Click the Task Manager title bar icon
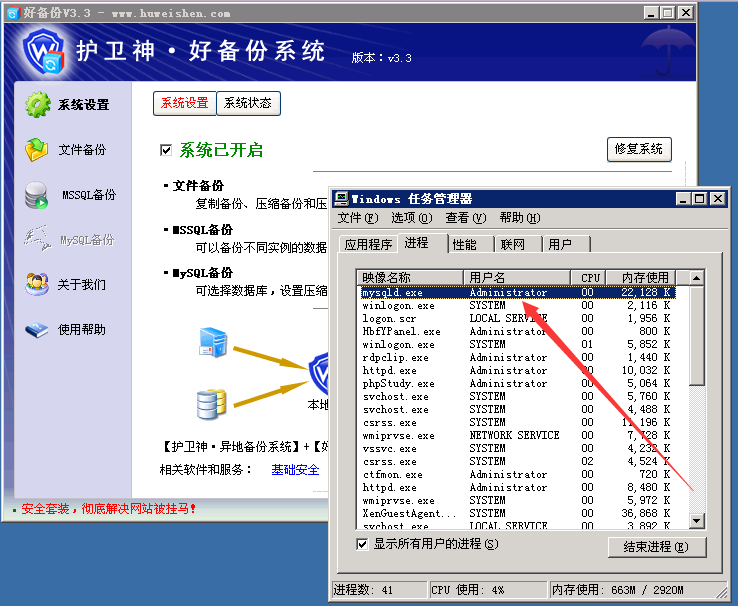 tap(341, 199)
